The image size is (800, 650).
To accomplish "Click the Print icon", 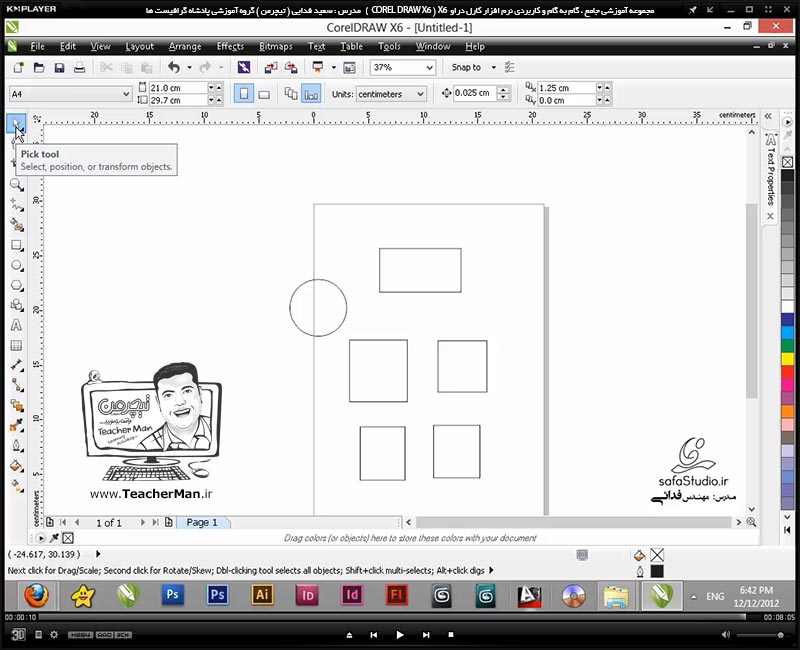I will pos(80,67).
